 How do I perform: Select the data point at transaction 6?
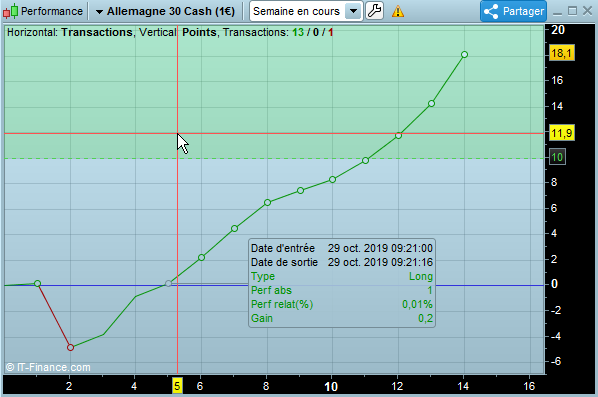pos(201,257)
